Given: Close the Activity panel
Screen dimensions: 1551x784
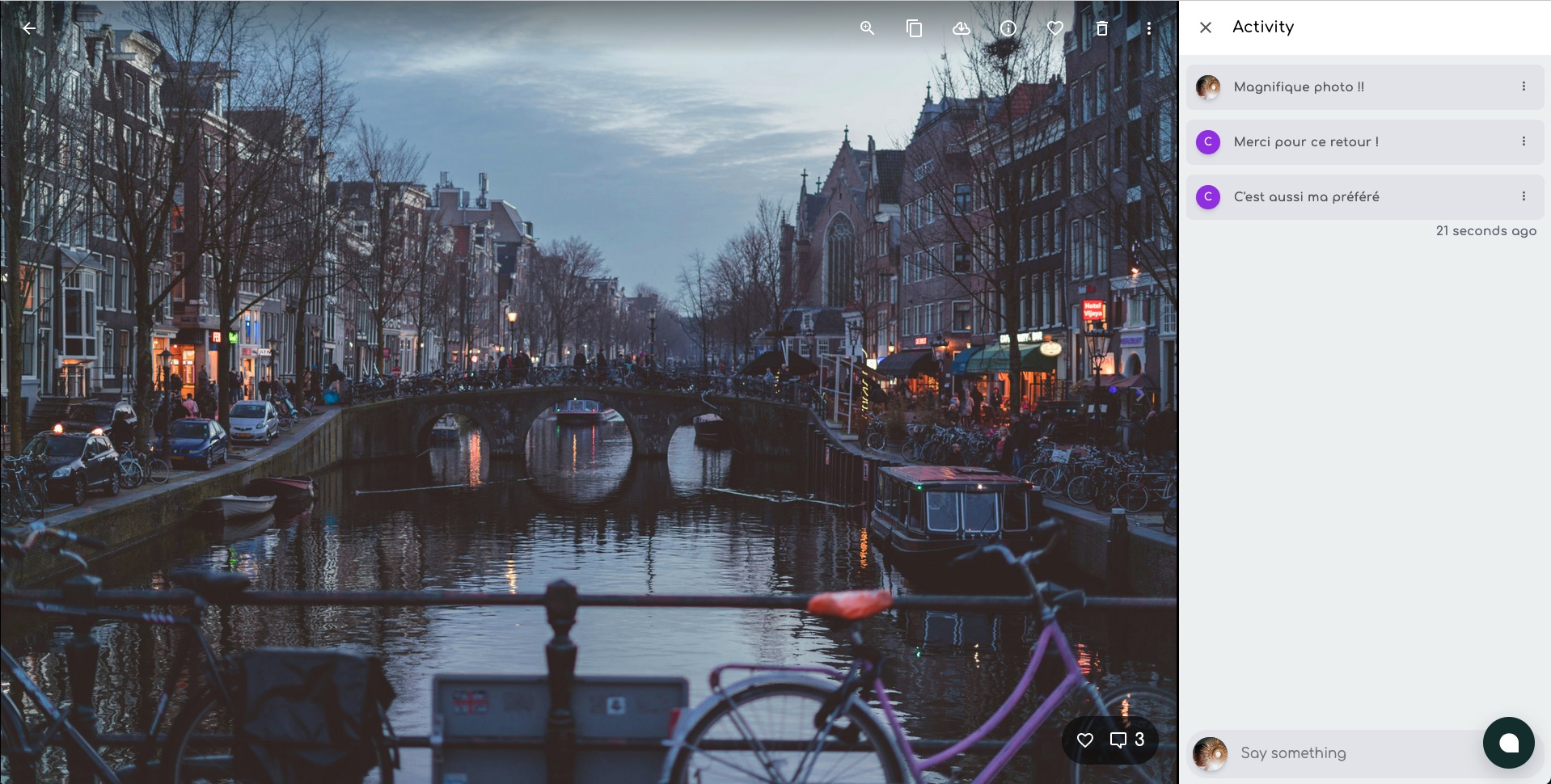Looking at the screenshot, I should 1206,27.
